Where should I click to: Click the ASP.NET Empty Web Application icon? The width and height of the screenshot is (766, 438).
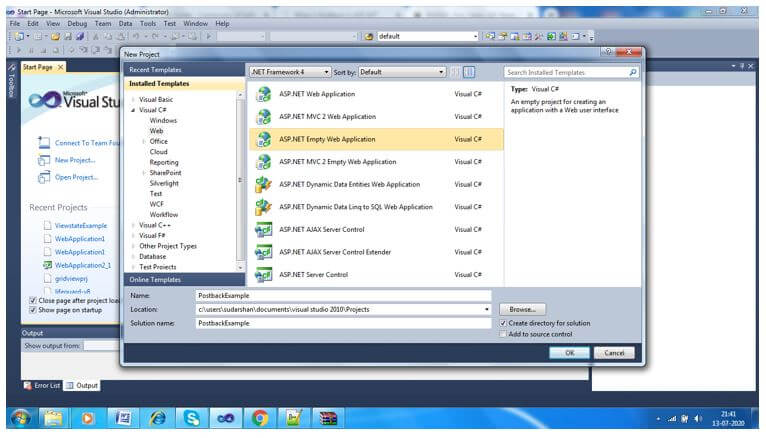pos(263,139)
